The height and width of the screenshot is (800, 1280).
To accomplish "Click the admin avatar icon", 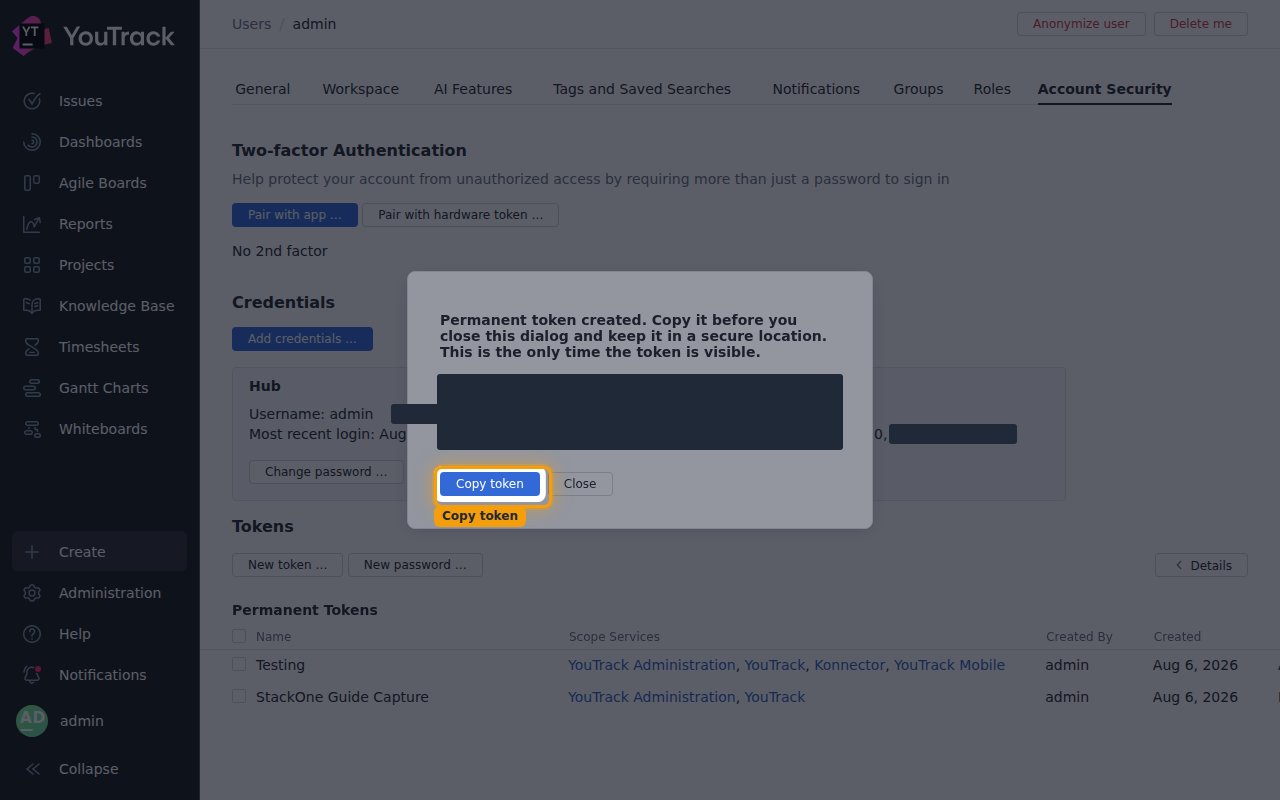I will tap(32, 721).
